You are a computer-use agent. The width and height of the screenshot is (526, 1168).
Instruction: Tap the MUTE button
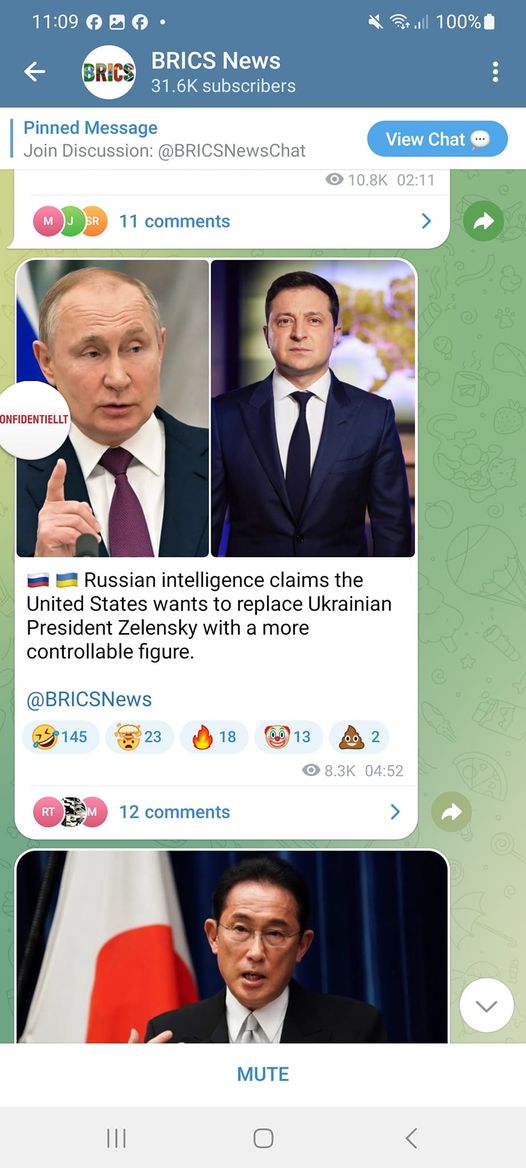pyautogui.click(x=263, y=1074)
